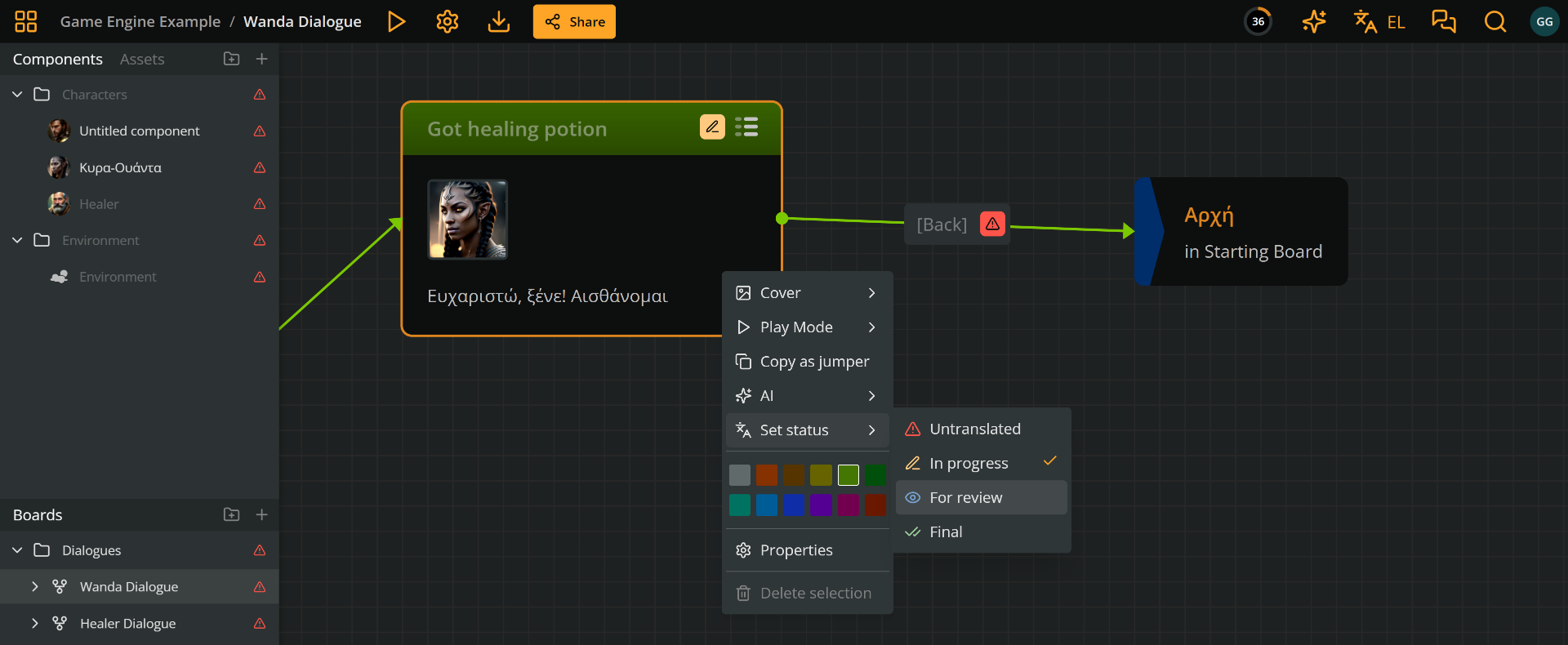Set status to In progress
Viewport: 1568px width, 645px height.
[969, 464]
